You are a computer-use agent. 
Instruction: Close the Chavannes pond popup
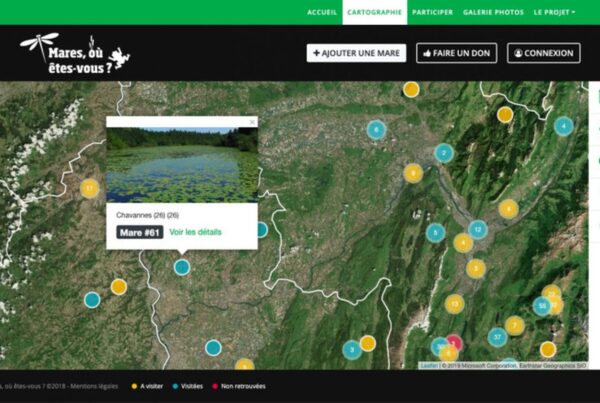point(252,122)
